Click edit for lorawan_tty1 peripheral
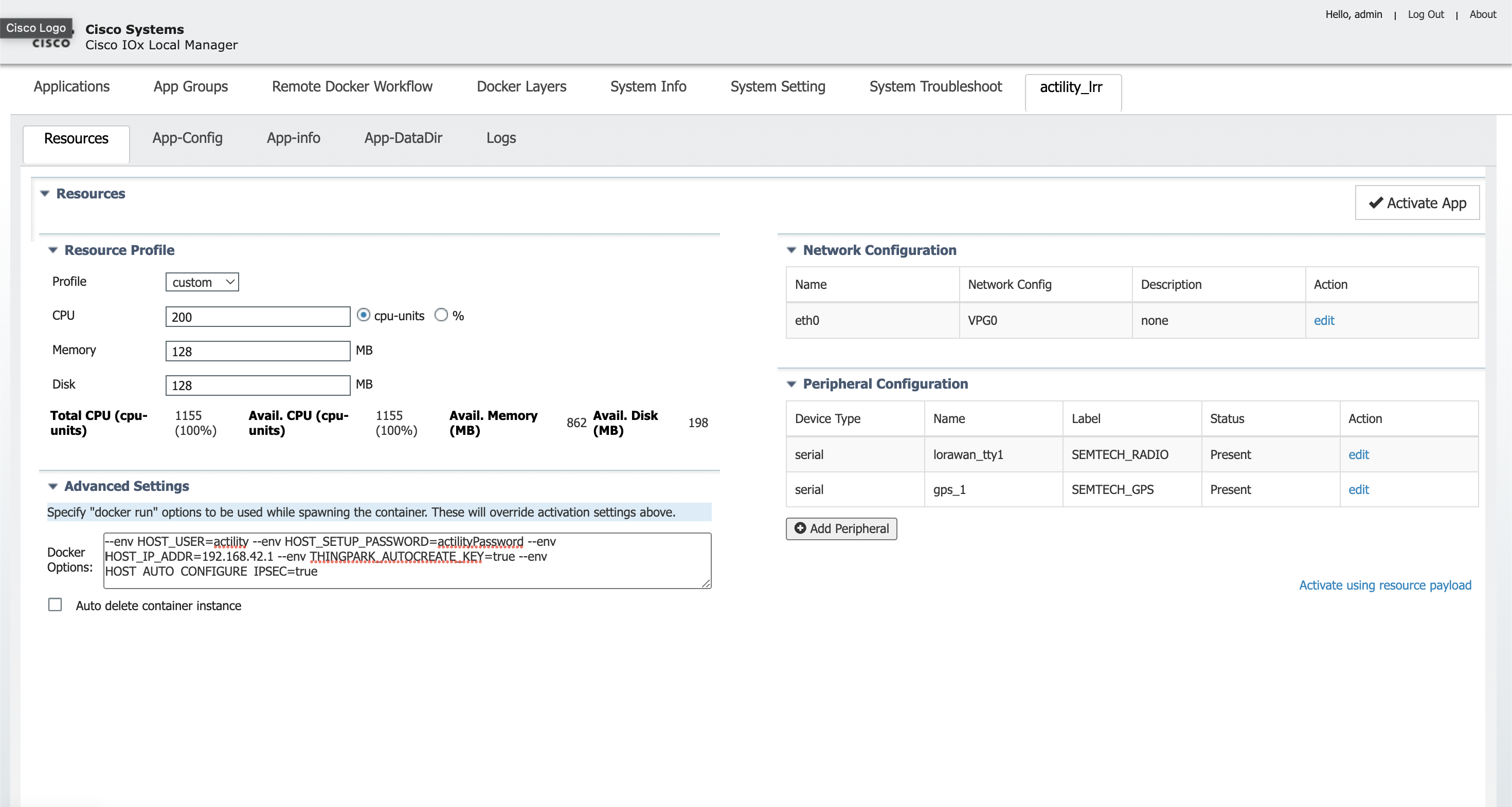1512x807 pixels. click(1358, 454)
